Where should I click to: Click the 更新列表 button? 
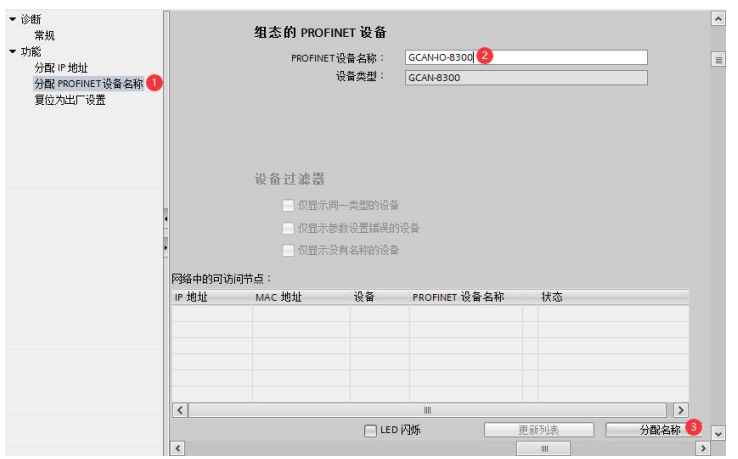(x=539, y=430)
